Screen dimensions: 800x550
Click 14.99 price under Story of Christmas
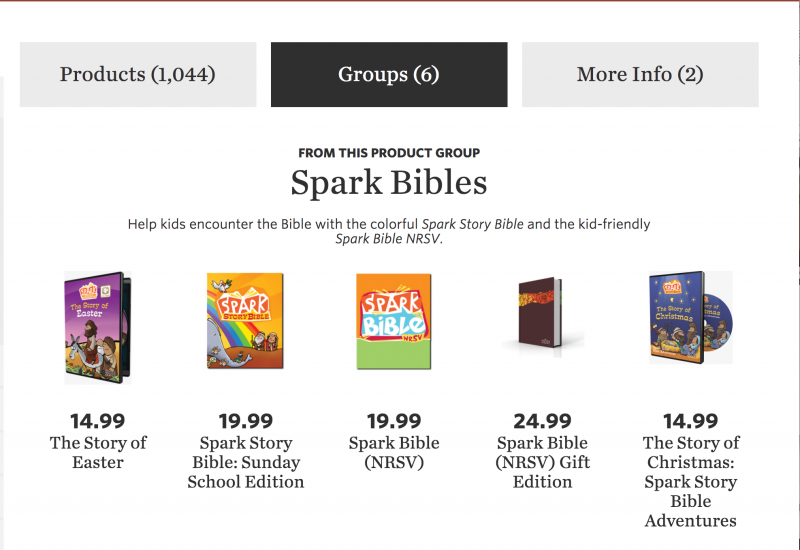coord(691,421)
